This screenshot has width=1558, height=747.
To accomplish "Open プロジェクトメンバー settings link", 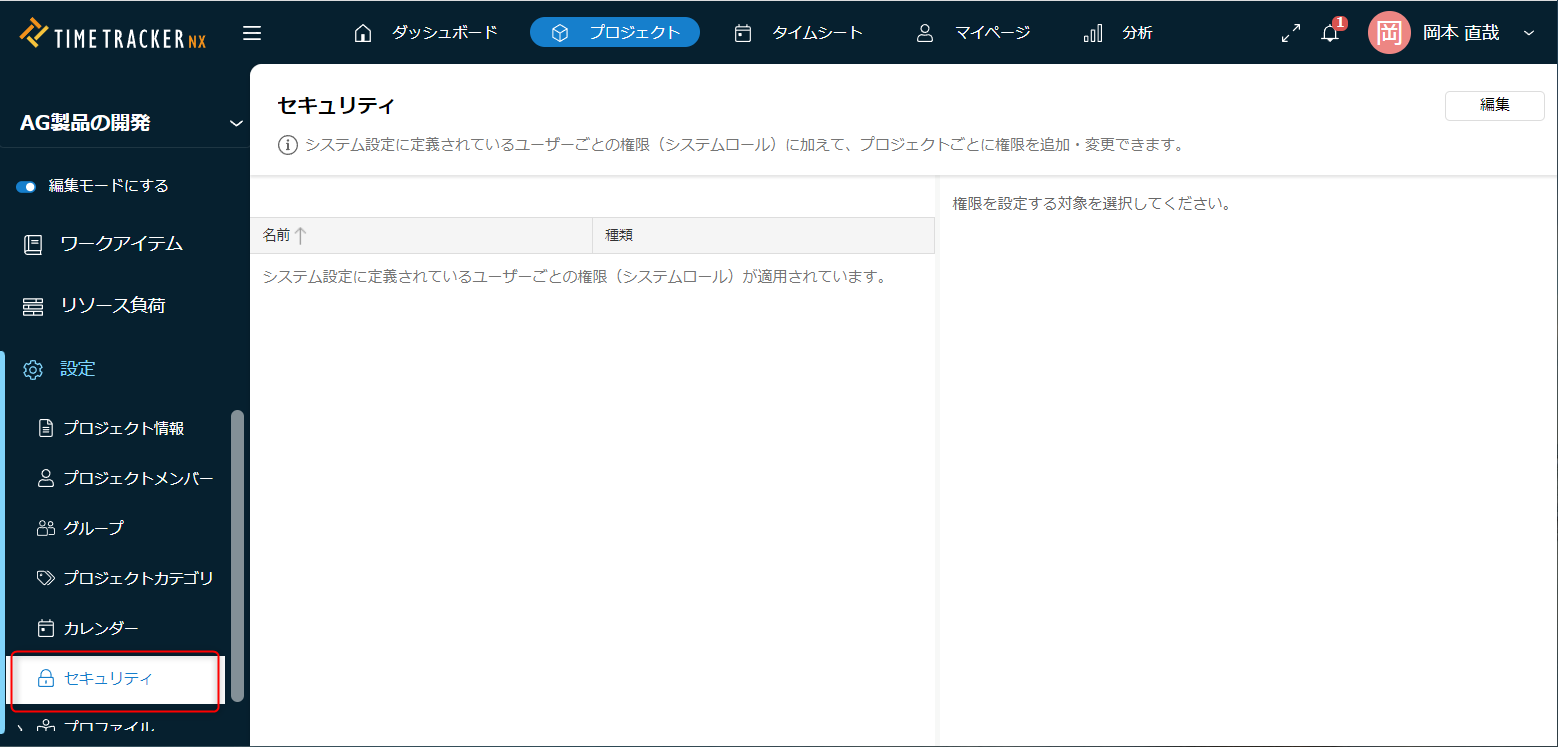I will (x=138, y=478).
